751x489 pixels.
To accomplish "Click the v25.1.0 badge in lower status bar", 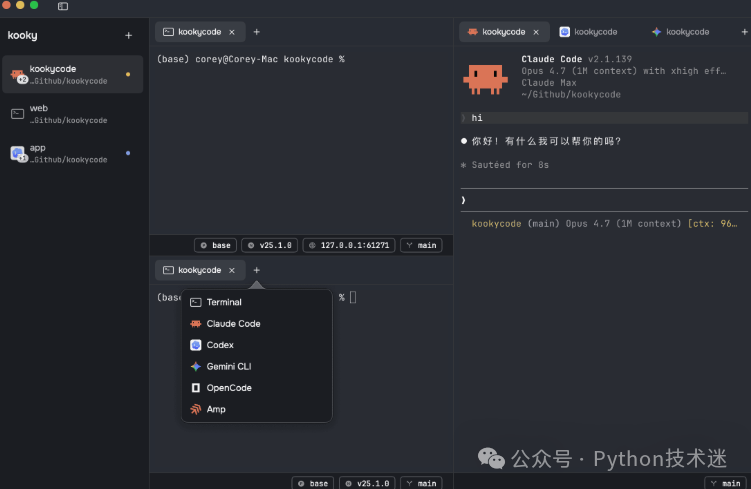I will coord(367,483).
